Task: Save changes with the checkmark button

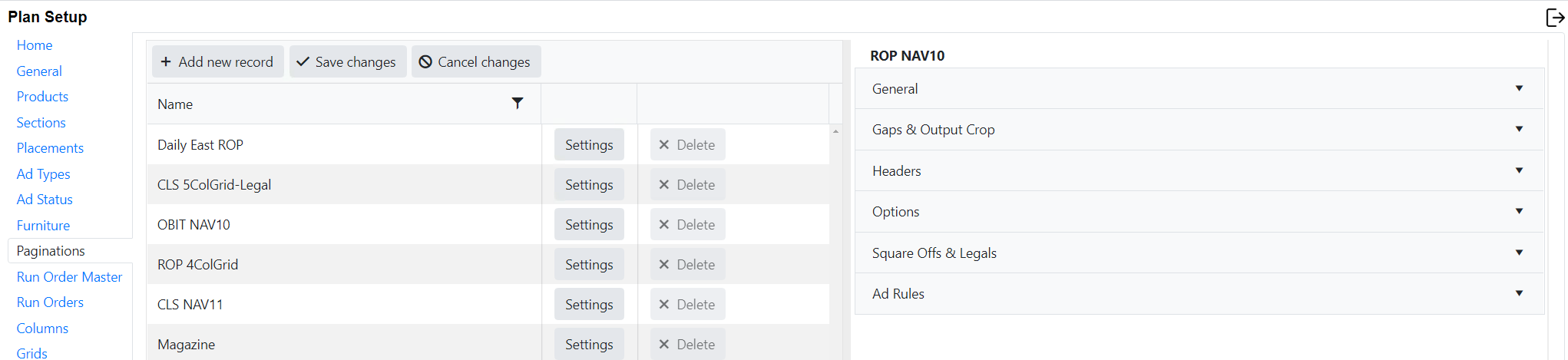Action: 348,62
